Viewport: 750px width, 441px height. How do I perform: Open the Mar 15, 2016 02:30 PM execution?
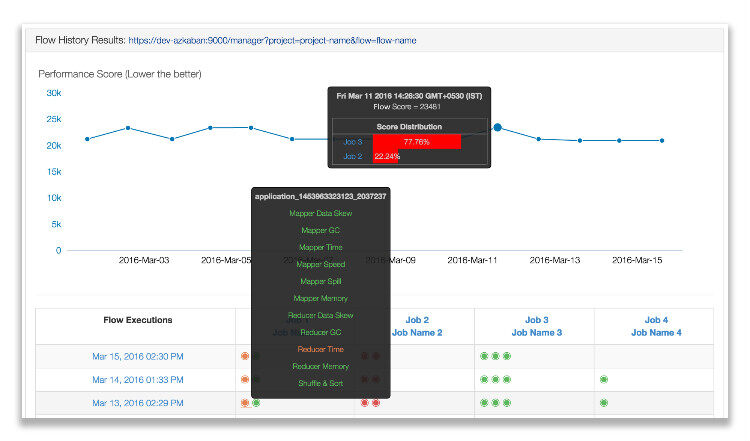click(138, 356)
